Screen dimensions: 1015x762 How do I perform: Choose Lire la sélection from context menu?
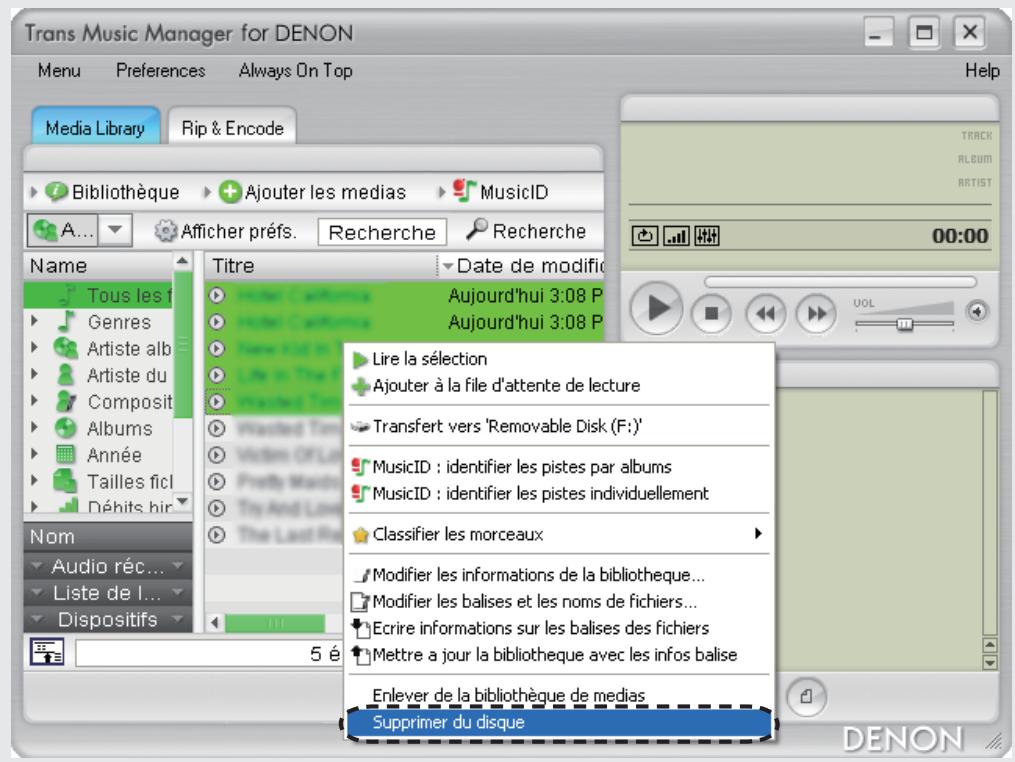click(x=559, y=359)
